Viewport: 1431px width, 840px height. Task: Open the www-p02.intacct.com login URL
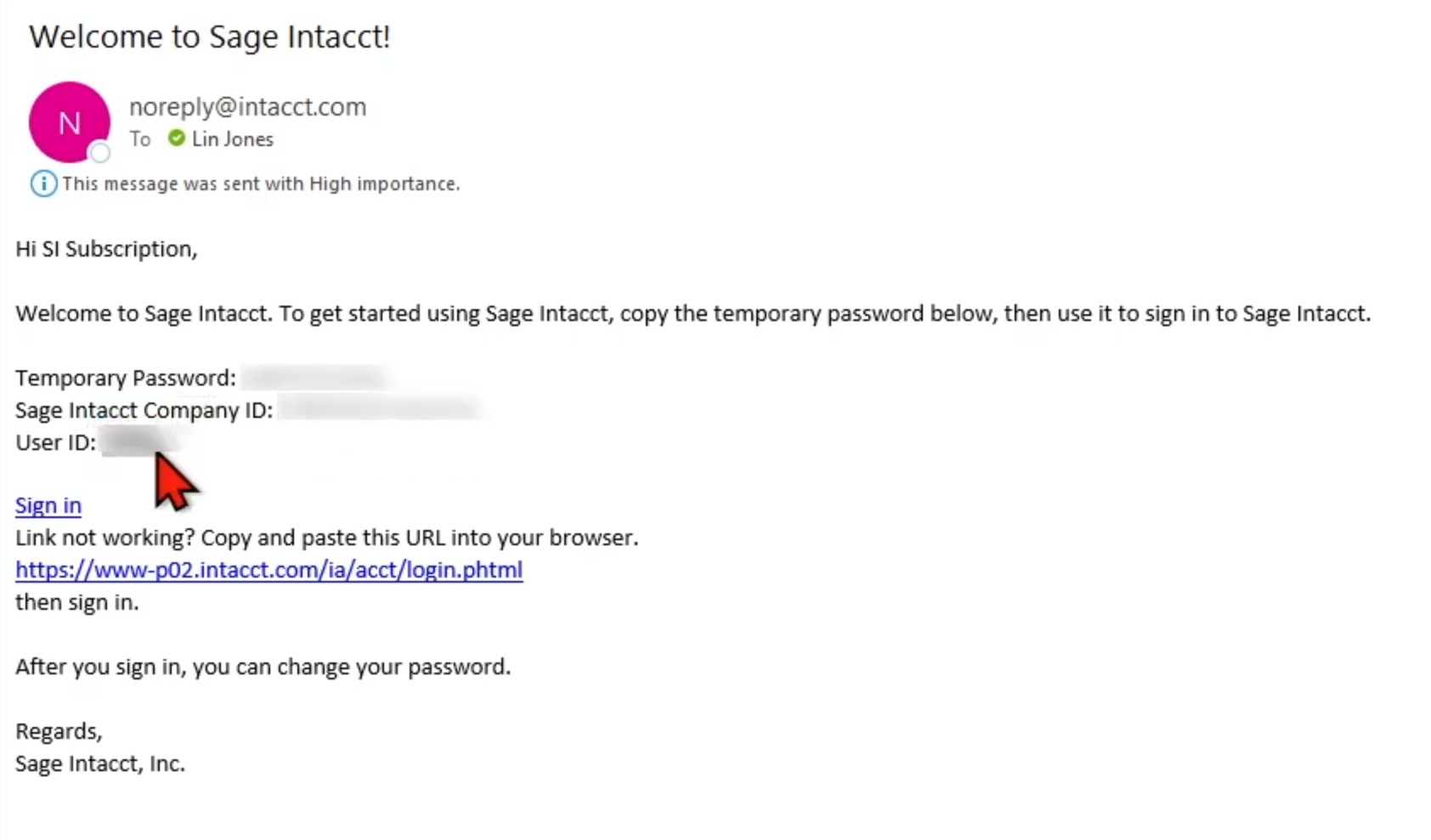[x=269, y=570]
